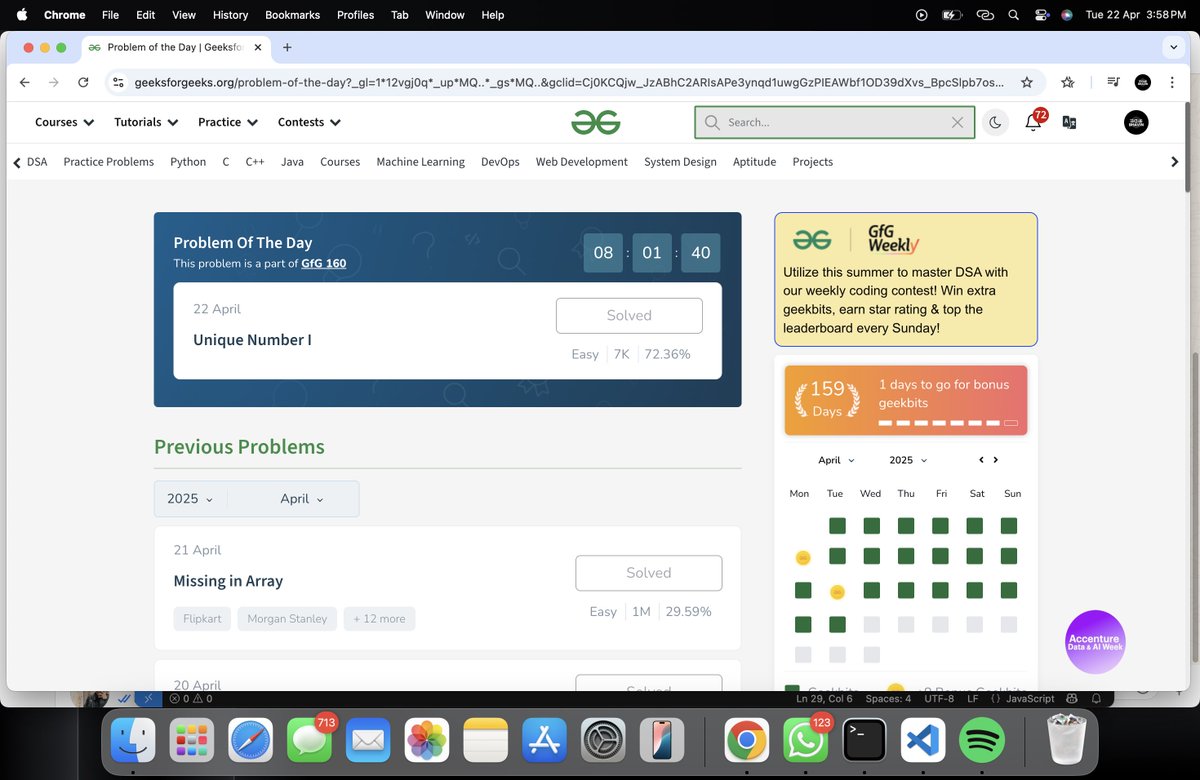Open notifications bell with 72 badge
Viewport: 1200px width, 780px height.
coord(1033,122)
